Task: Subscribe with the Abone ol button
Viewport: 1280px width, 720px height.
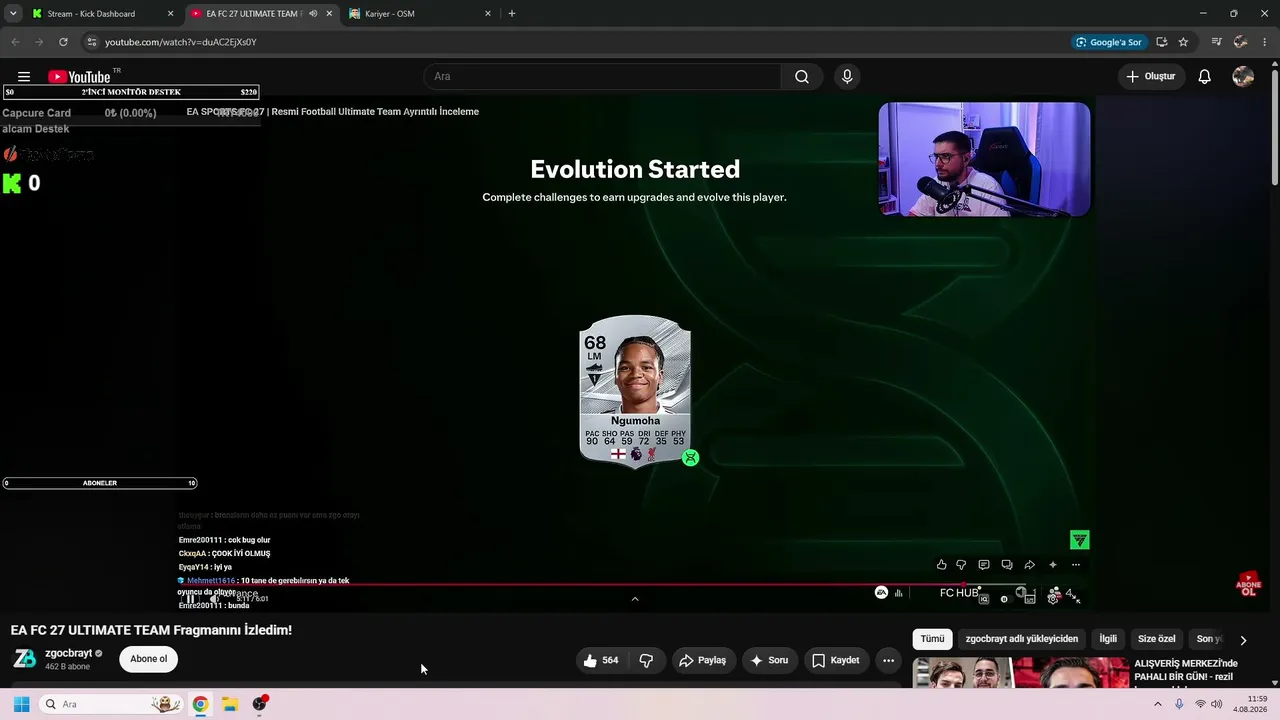Action: tap(148, 659)
